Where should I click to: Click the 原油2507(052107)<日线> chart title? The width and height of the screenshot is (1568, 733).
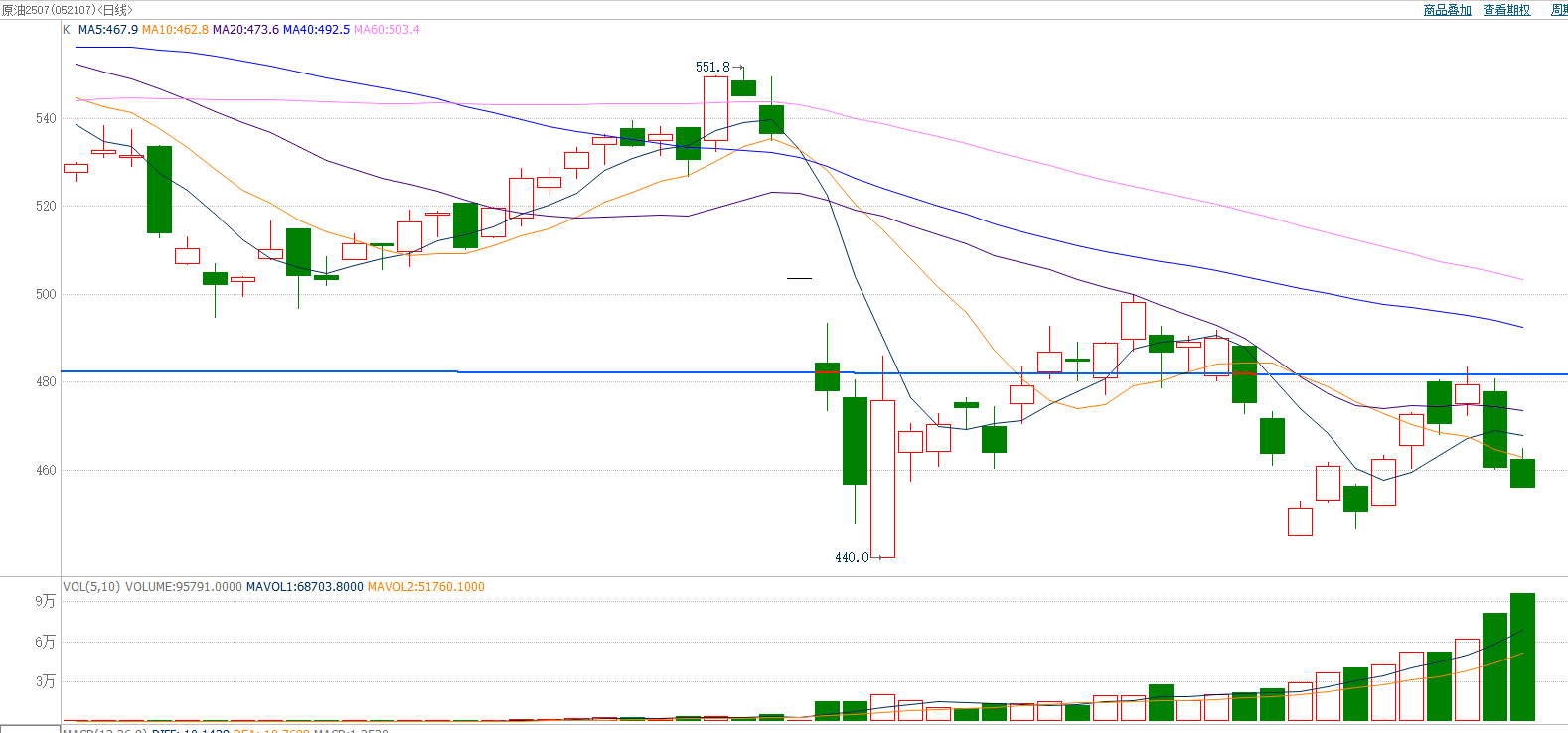67,10
